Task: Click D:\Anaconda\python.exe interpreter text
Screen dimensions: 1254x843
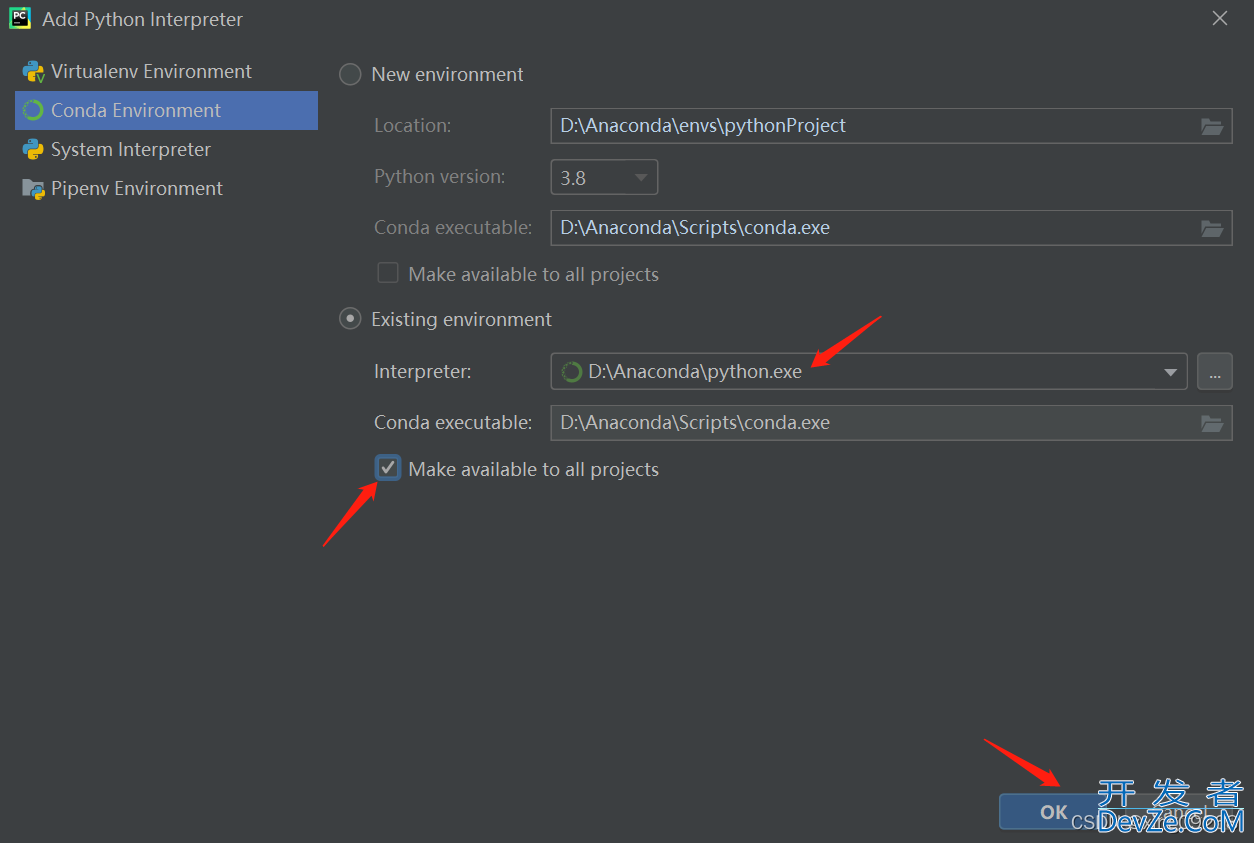Action: 695,372
